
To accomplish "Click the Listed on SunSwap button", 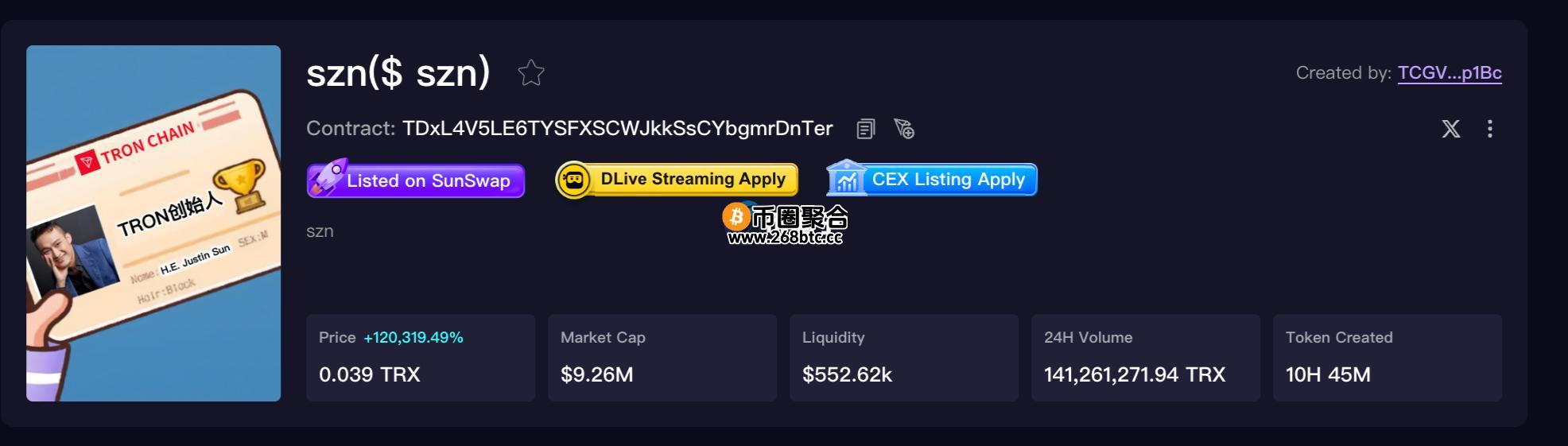I will (x=416, y=179).
